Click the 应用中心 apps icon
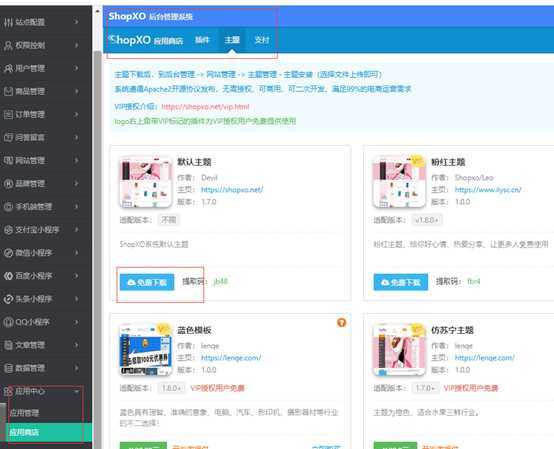554x449 pixels. [x=8, y=391]
